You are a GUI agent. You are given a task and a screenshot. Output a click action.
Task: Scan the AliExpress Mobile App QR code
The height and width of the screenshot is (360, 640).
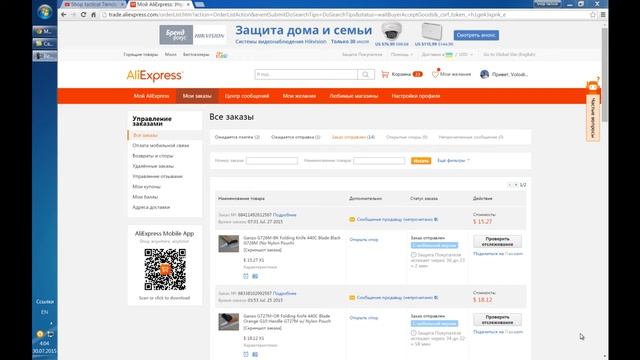[x=165, y=269]
